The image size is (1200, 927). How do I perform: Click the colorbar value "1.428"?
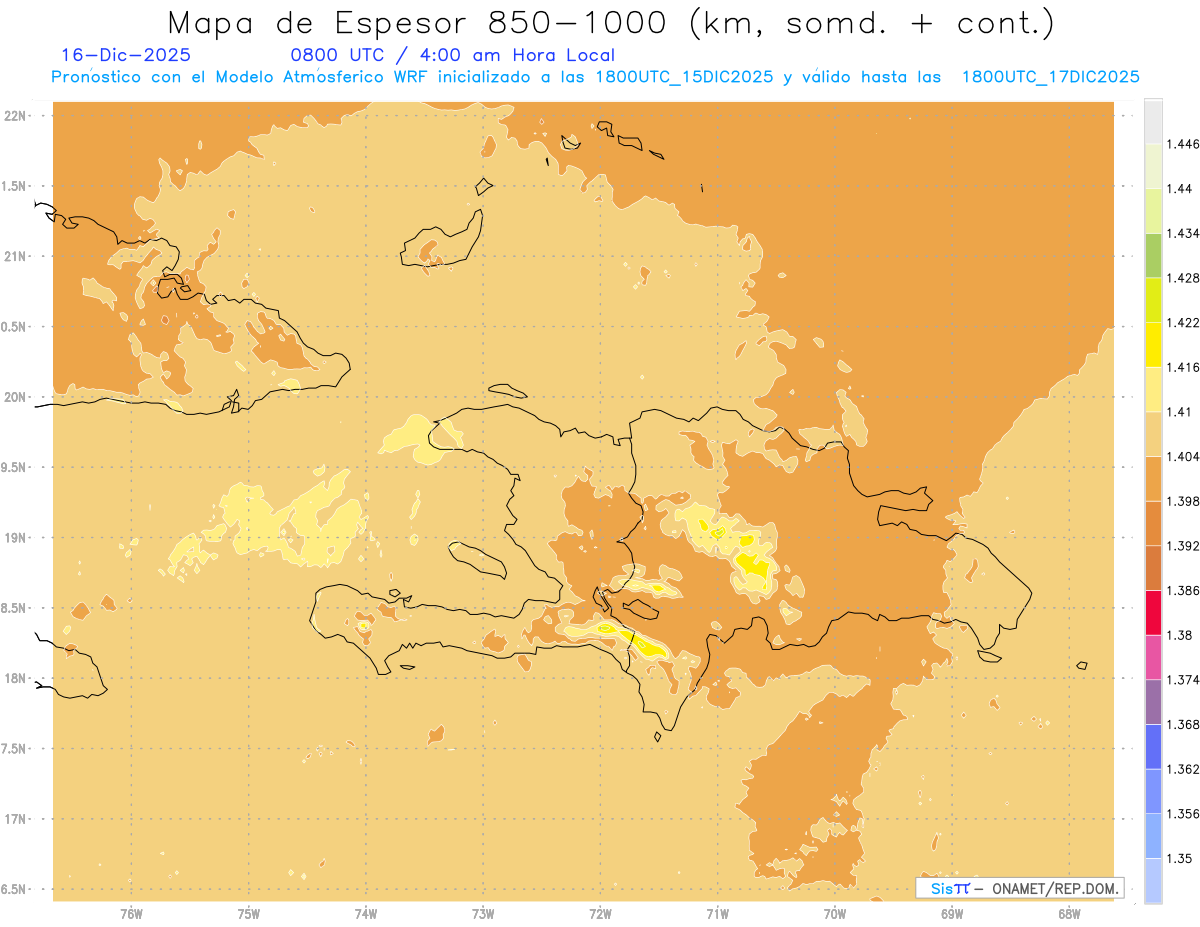pyautogui.click(x=1183, y=278)
